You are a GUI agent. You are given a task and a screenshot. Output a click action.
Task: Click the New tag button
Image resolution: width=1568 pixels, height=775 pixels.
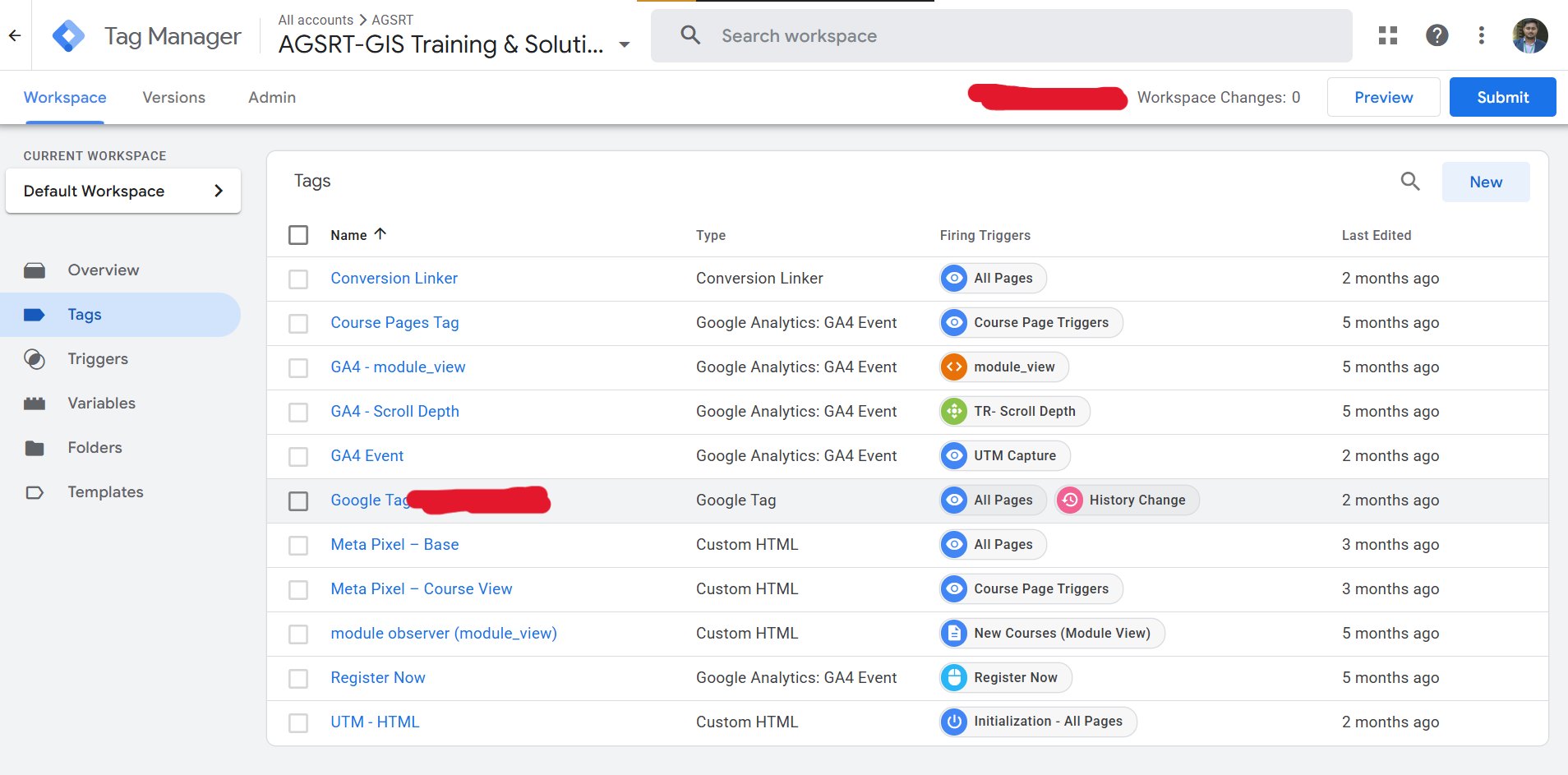coord(1486,182)
